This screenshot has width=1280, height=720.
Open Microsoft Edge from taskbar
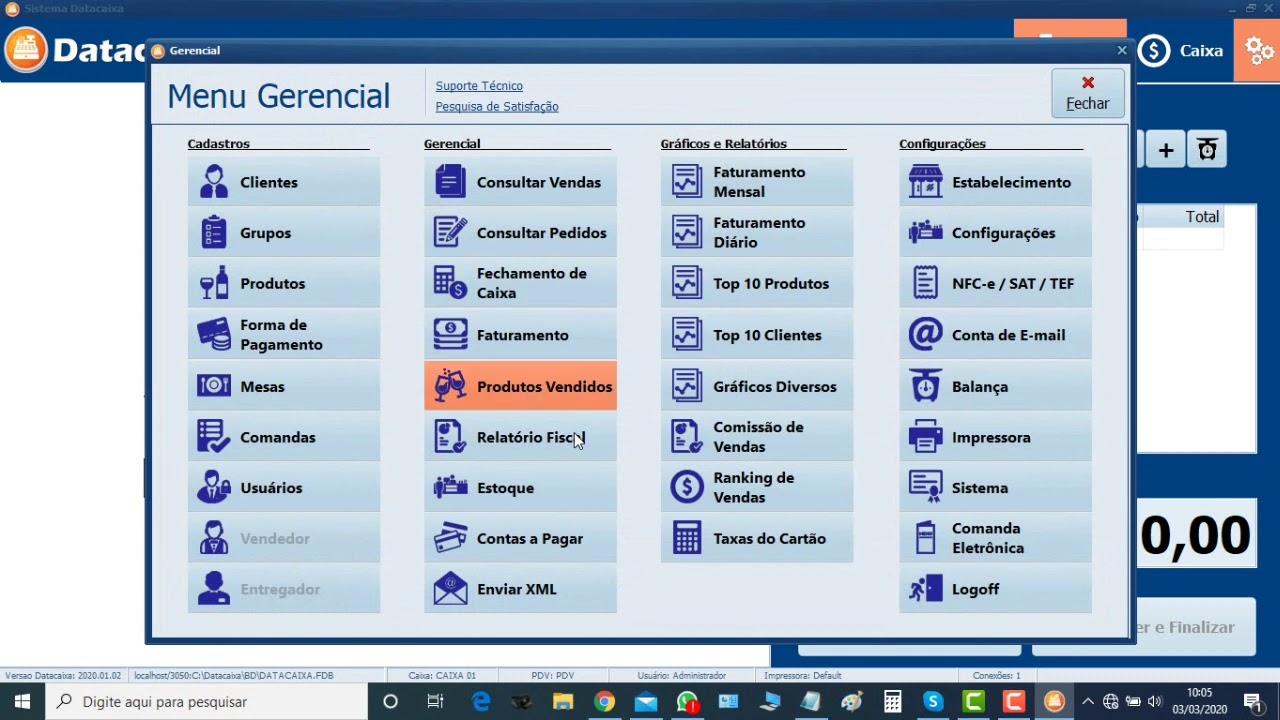pyautogui.click(x=481, y=702)
